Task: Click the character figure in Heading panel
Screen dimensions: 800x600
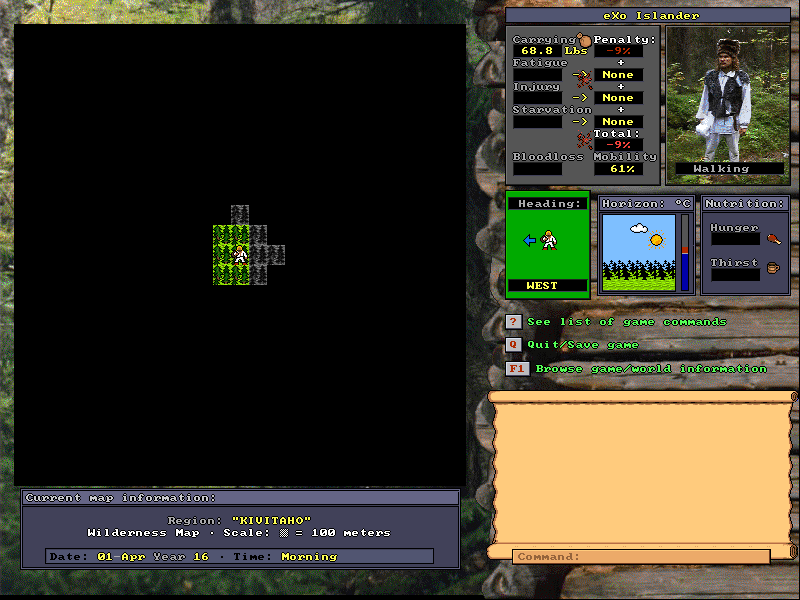Action: pyautogui.click(x=549, y=240)
